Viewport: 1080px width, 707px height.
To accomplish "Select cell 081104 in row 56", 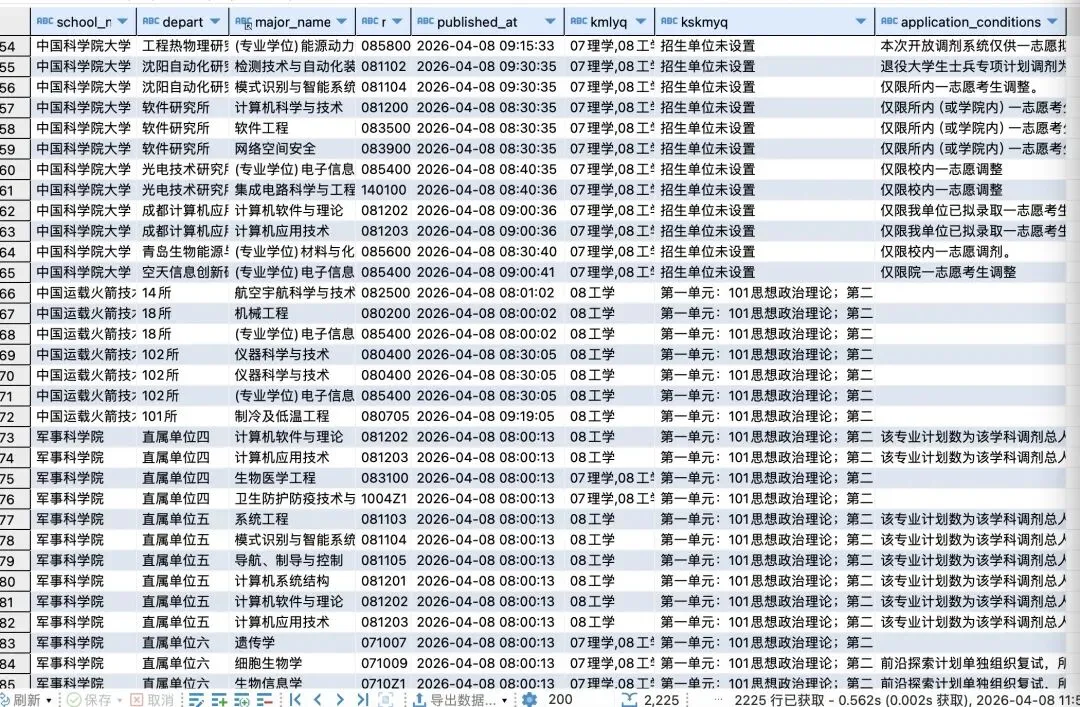I will pyautogui.click(x=384, y=87).
